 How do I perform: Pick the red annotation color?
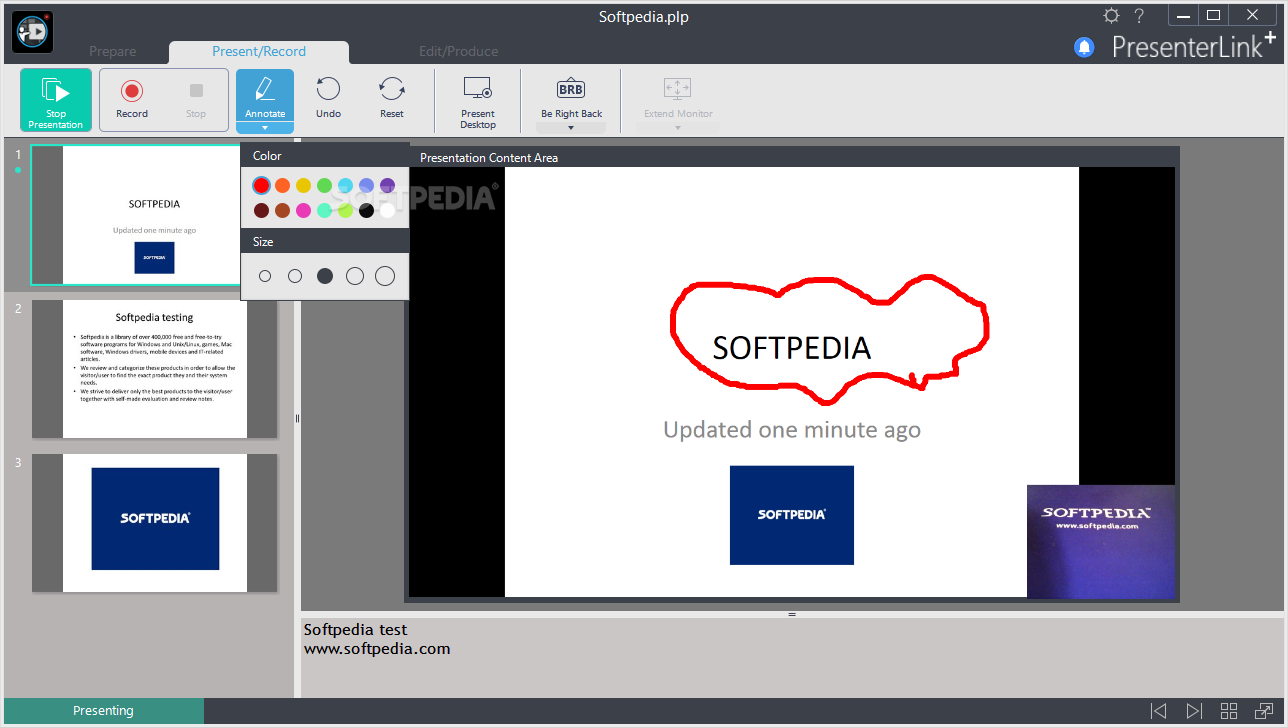point(261,185)
